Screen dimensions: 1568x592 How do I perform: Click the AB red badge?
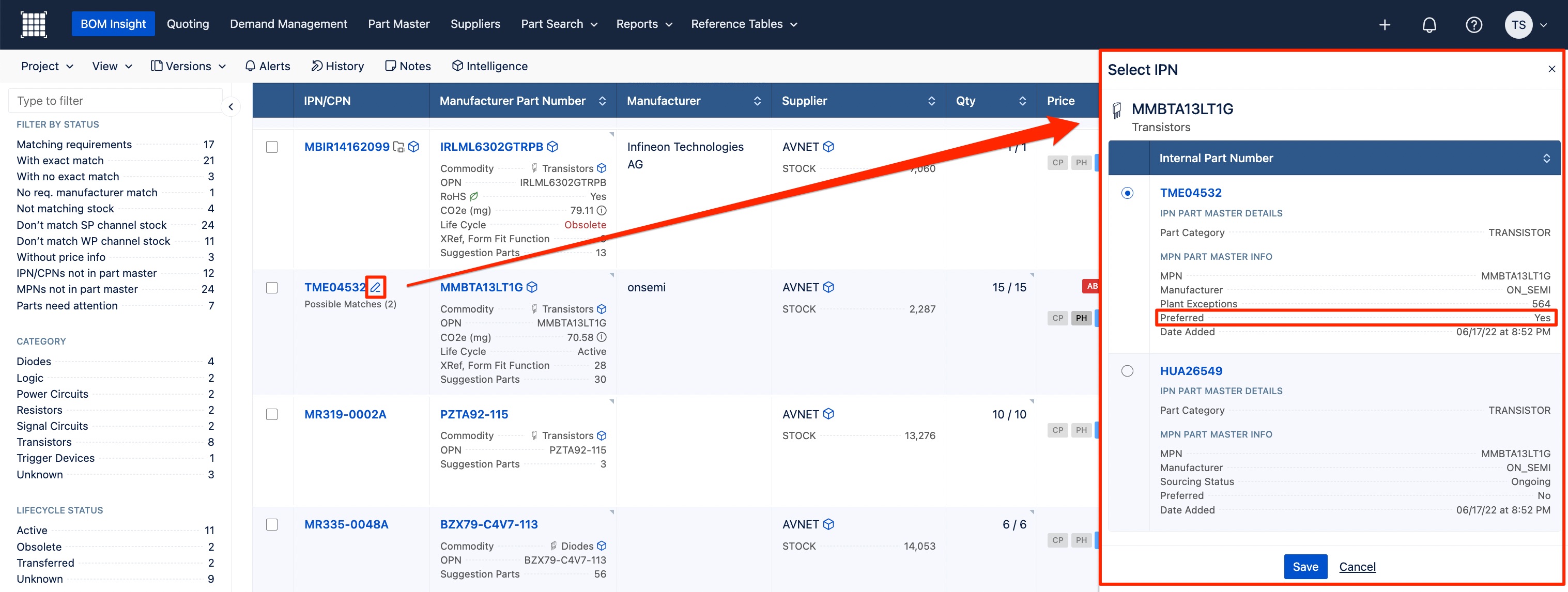1091,286
